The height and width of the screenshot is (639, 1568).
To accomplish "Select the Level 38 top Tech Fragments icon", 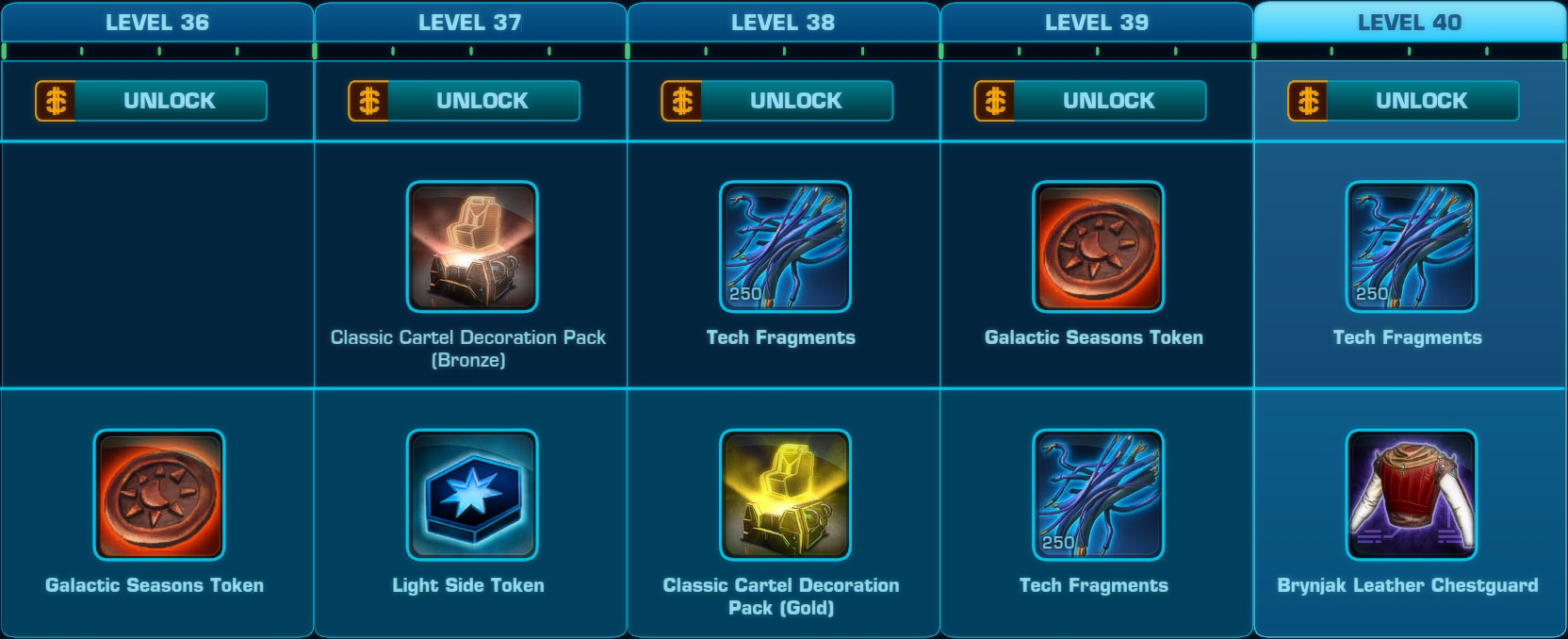I will click(x=785, y=247).
